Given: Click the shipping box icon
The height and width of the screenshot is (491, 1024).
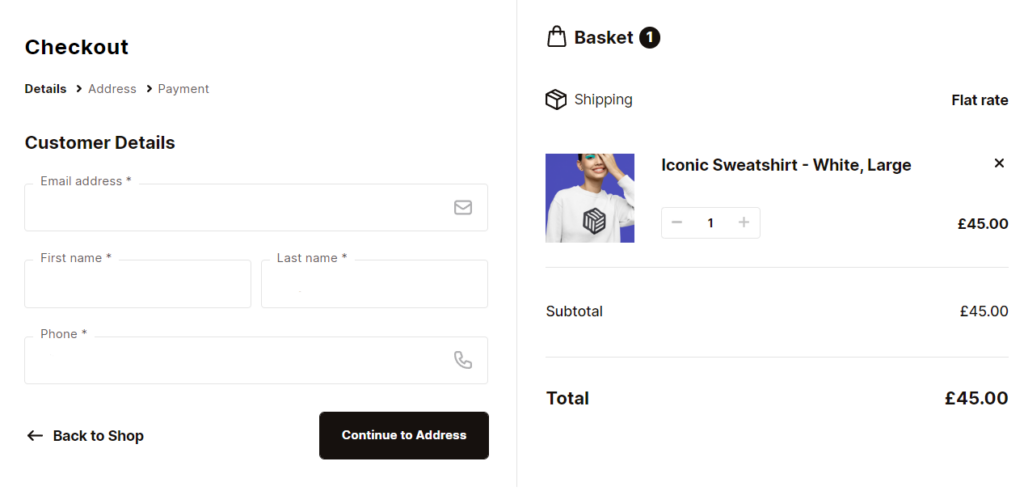Looking at the screenshot, I should (556, 100).
